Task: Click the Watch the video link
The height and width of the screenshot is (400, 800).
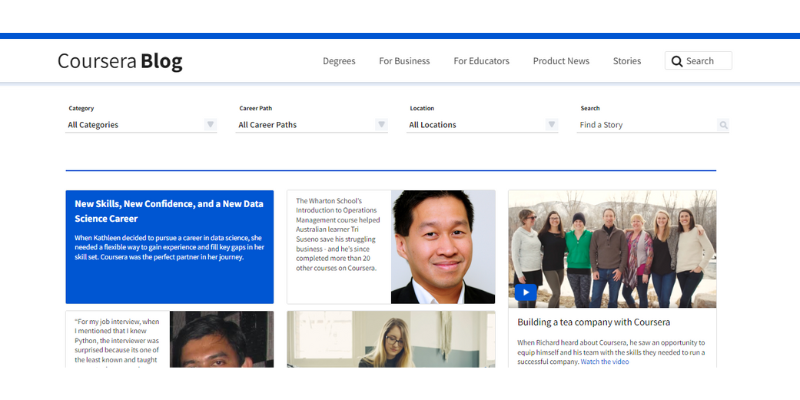Action: coord(605,362)
